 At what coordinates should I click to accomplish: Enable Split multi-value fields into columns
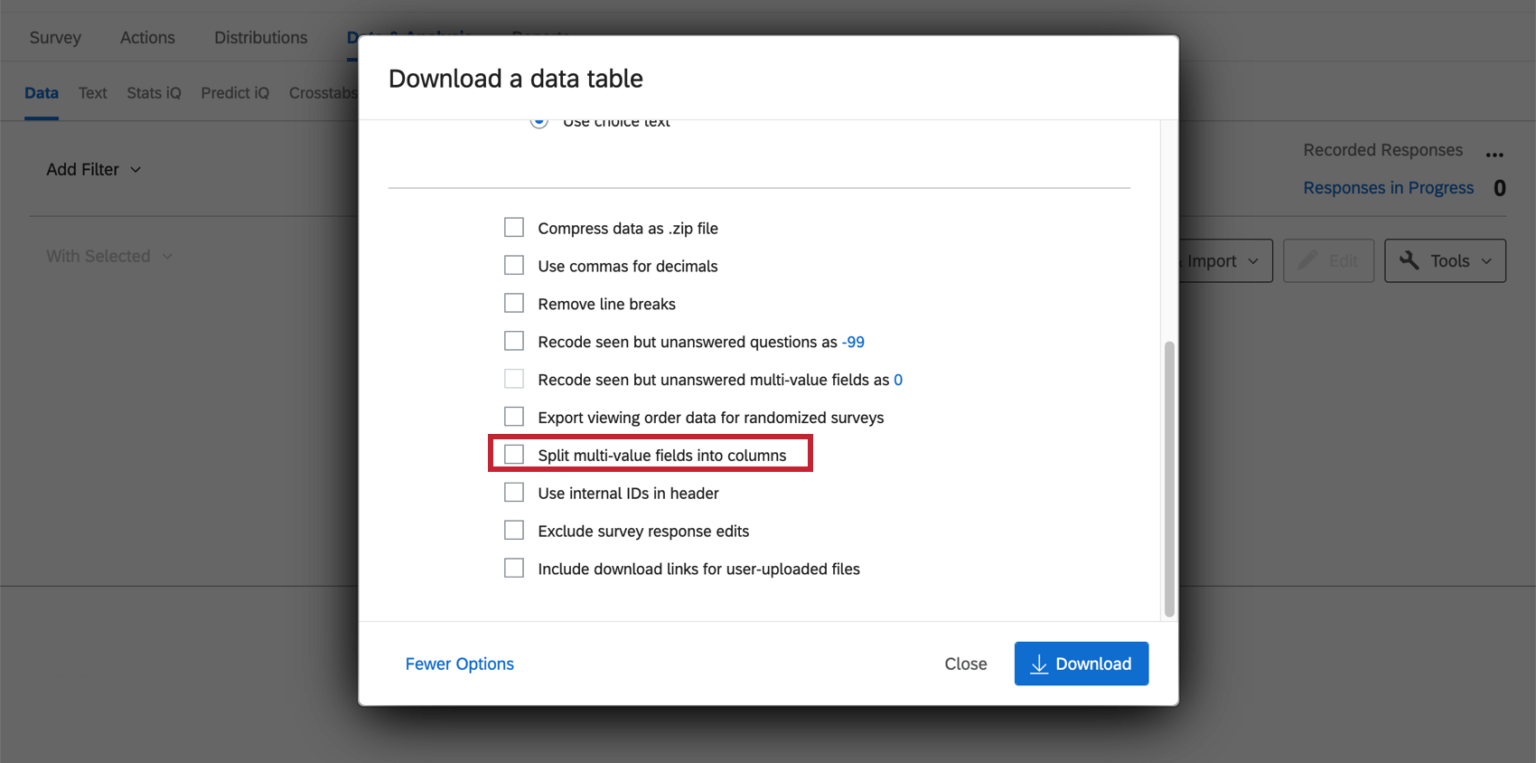514,453
